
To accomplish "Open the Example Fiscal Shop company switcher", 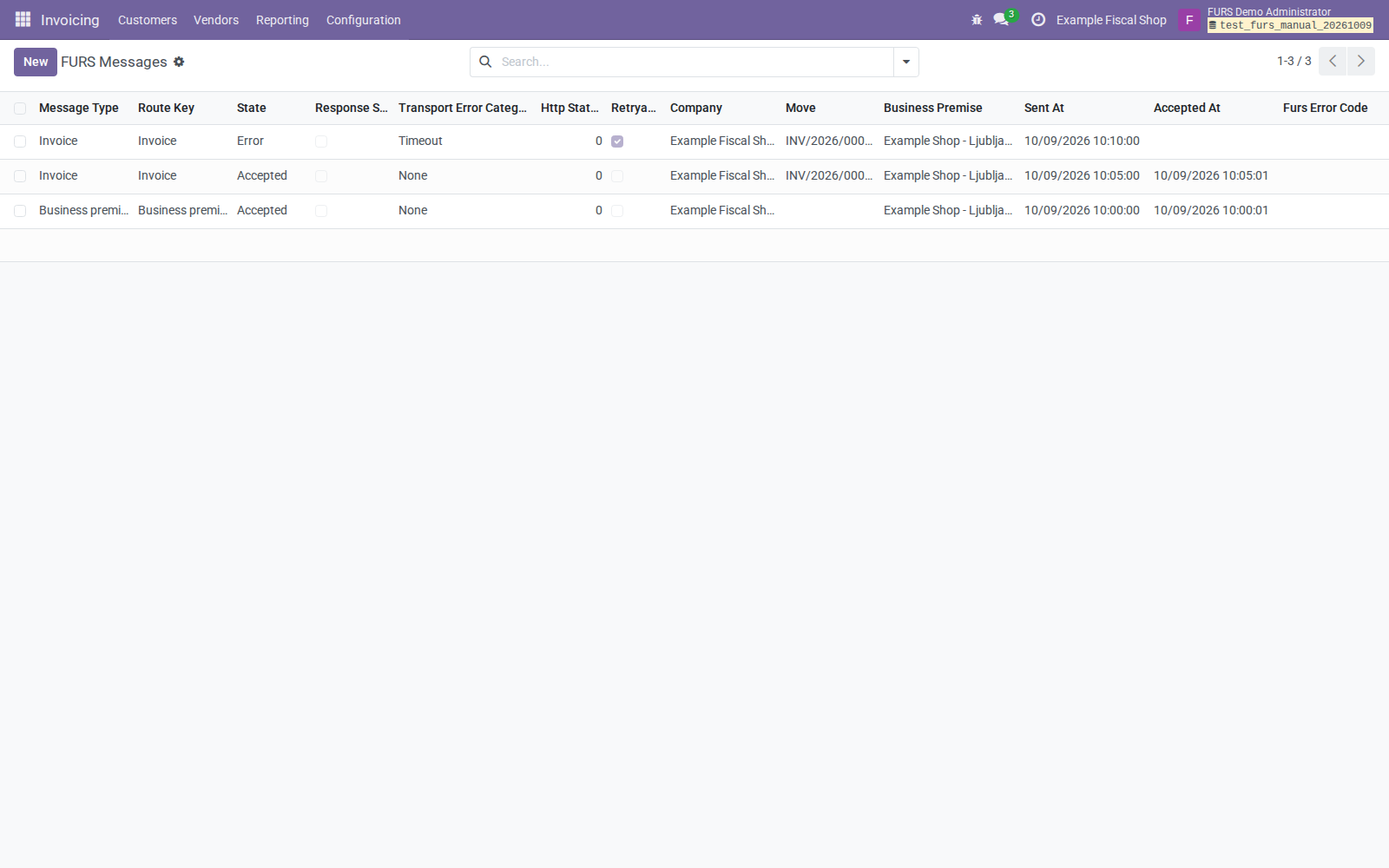I will coord(1111,20).
